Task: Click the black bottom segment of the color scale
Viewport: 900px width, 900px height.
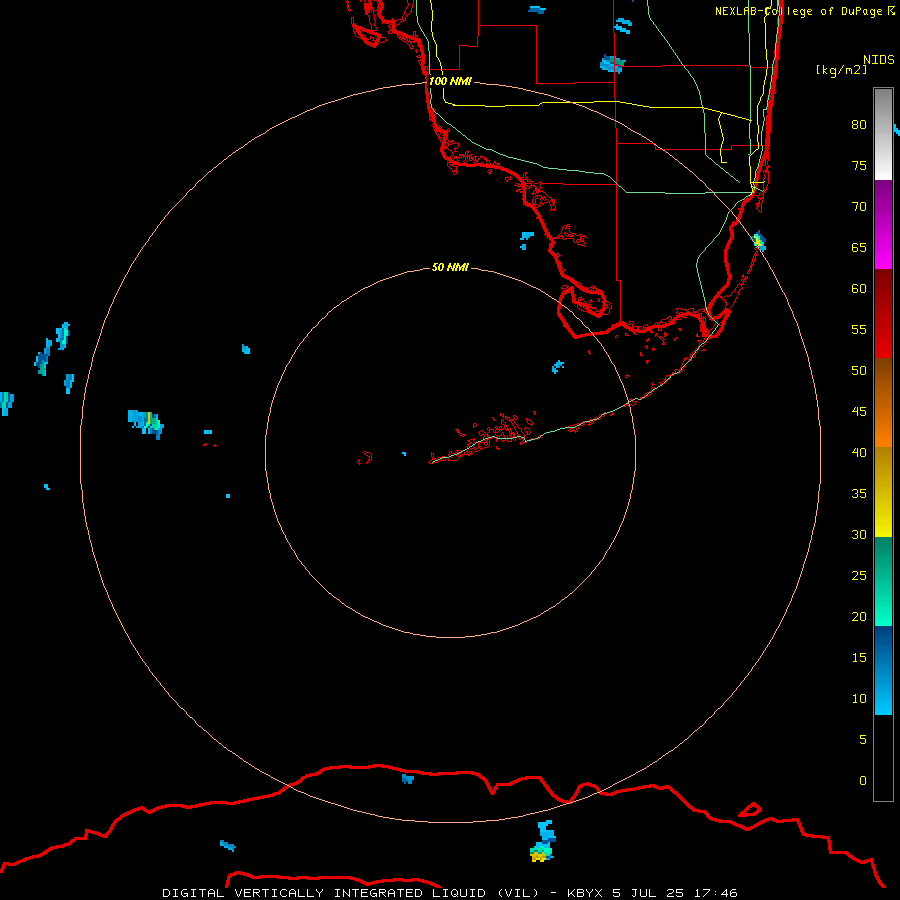Action: [x=883, y=758]
